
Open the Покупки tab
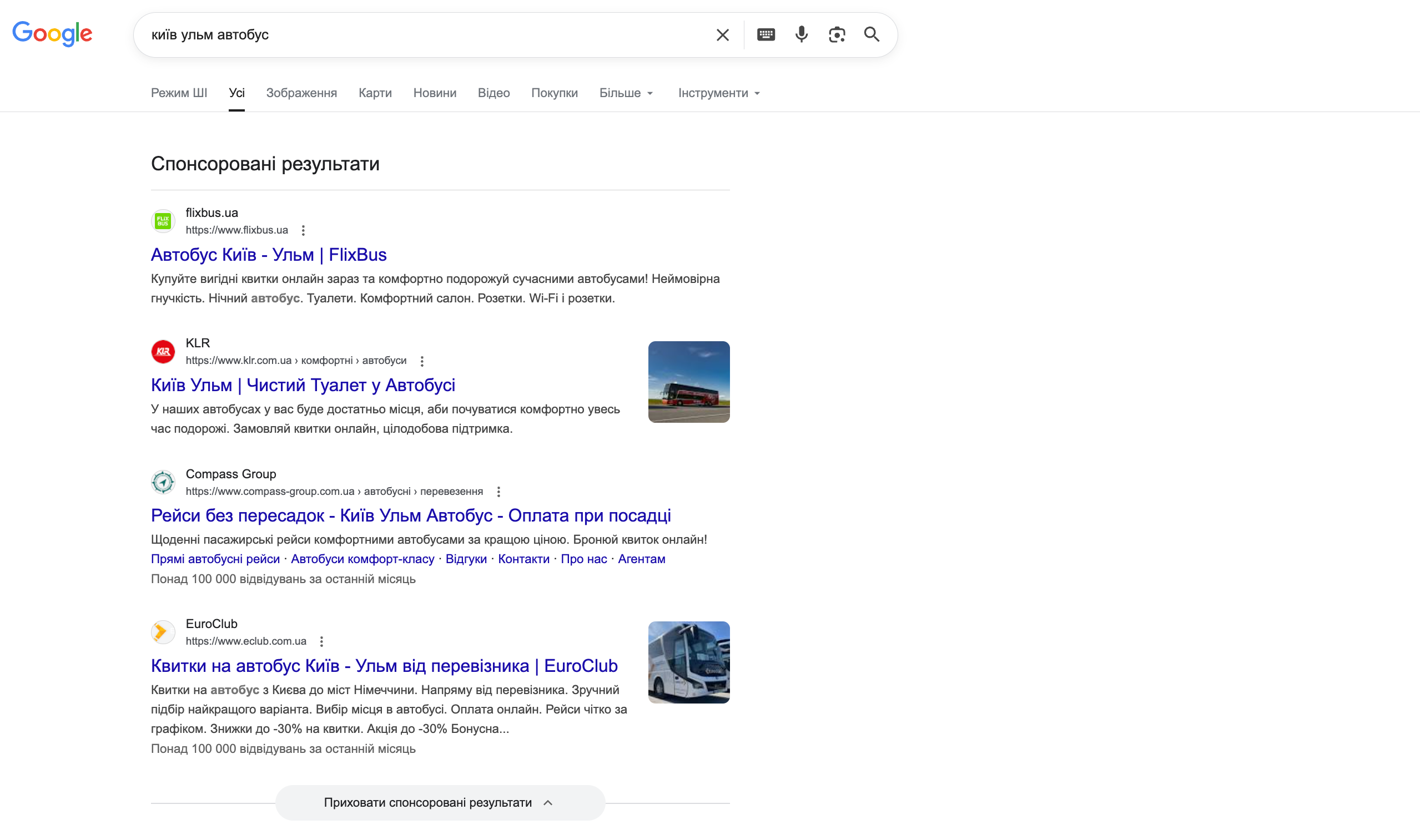coord(555,93)
